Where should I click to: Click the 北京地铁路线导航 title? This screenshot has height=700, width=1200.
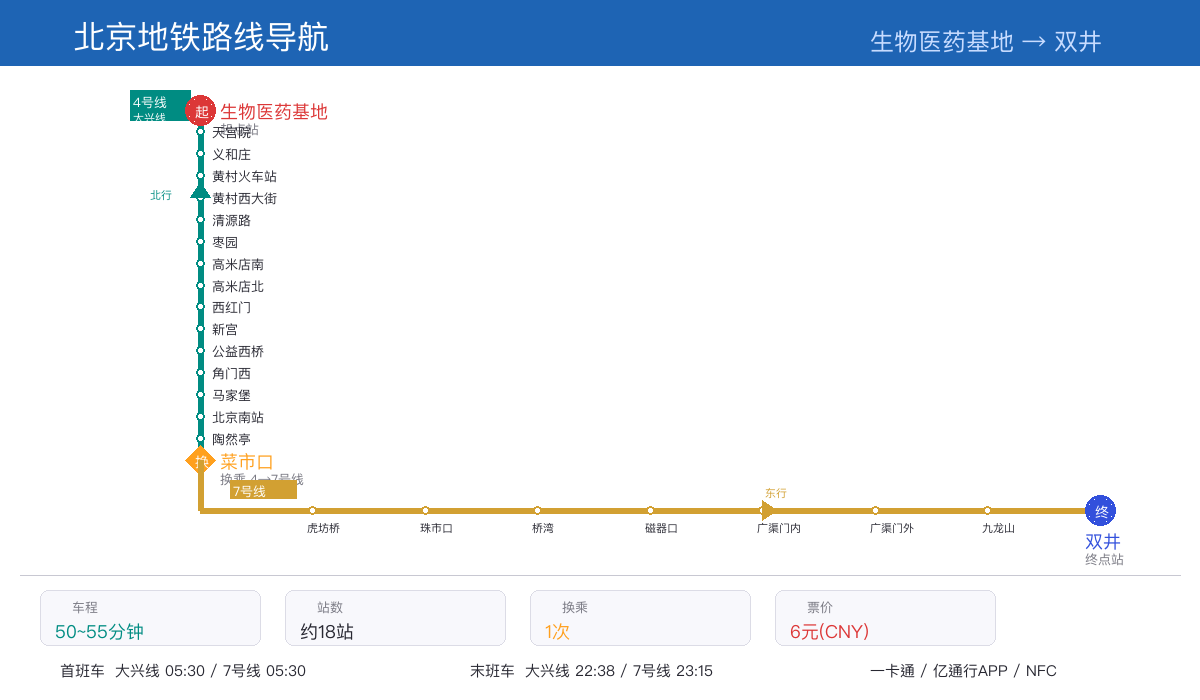(x=201, y=37)
